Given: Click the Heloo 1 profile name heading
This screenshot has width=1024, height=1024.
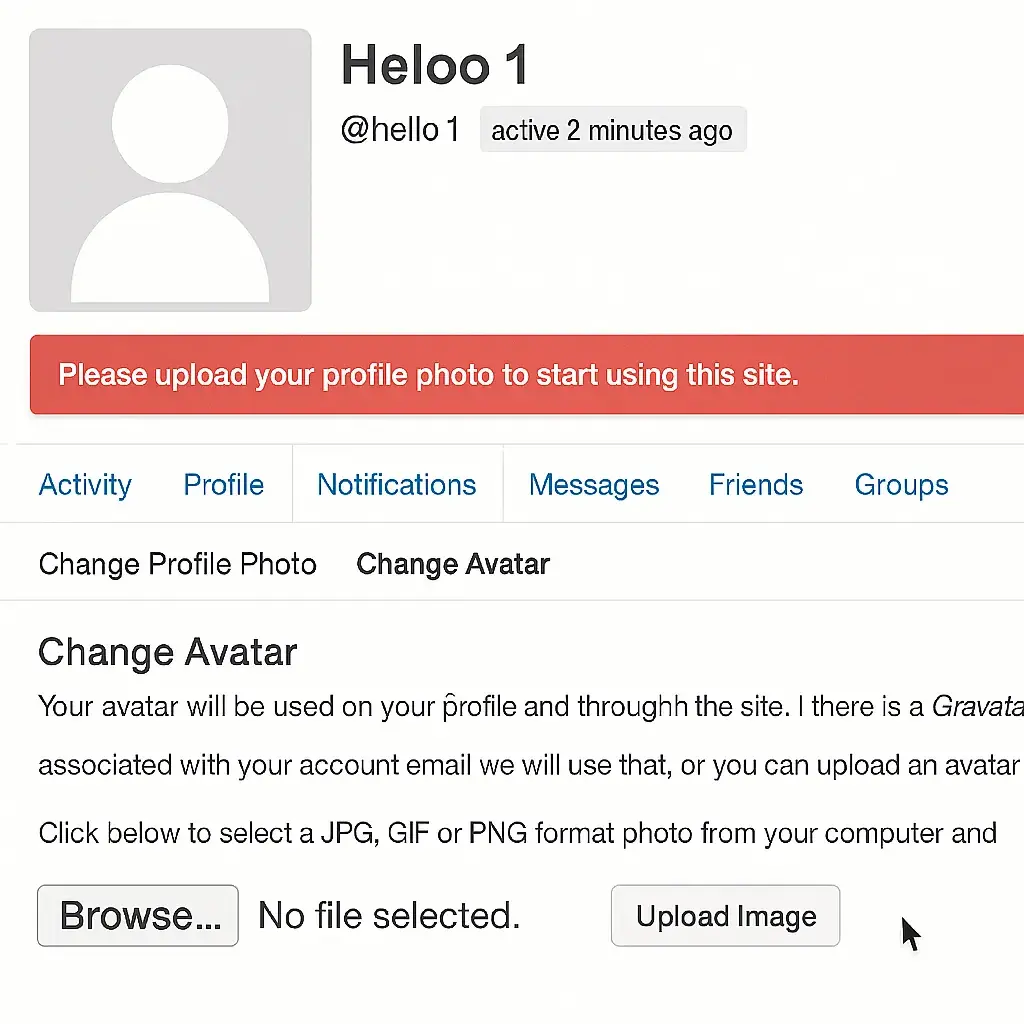Looking at the screenshot, I should click(434, 65).
